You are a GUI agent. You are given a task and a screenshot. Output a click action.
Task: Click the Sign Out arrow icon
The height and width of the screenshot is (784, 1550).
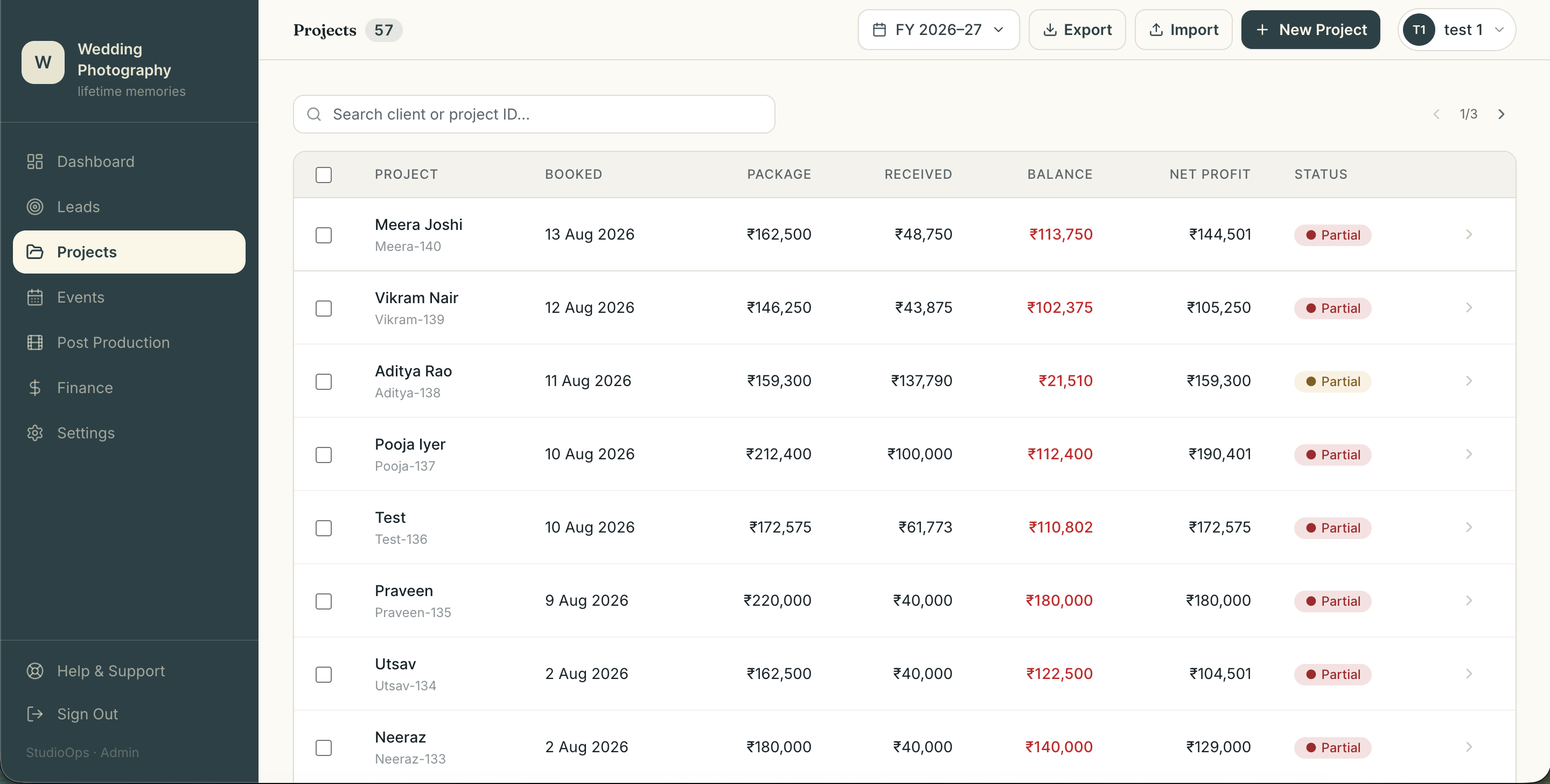click(35, 713)
